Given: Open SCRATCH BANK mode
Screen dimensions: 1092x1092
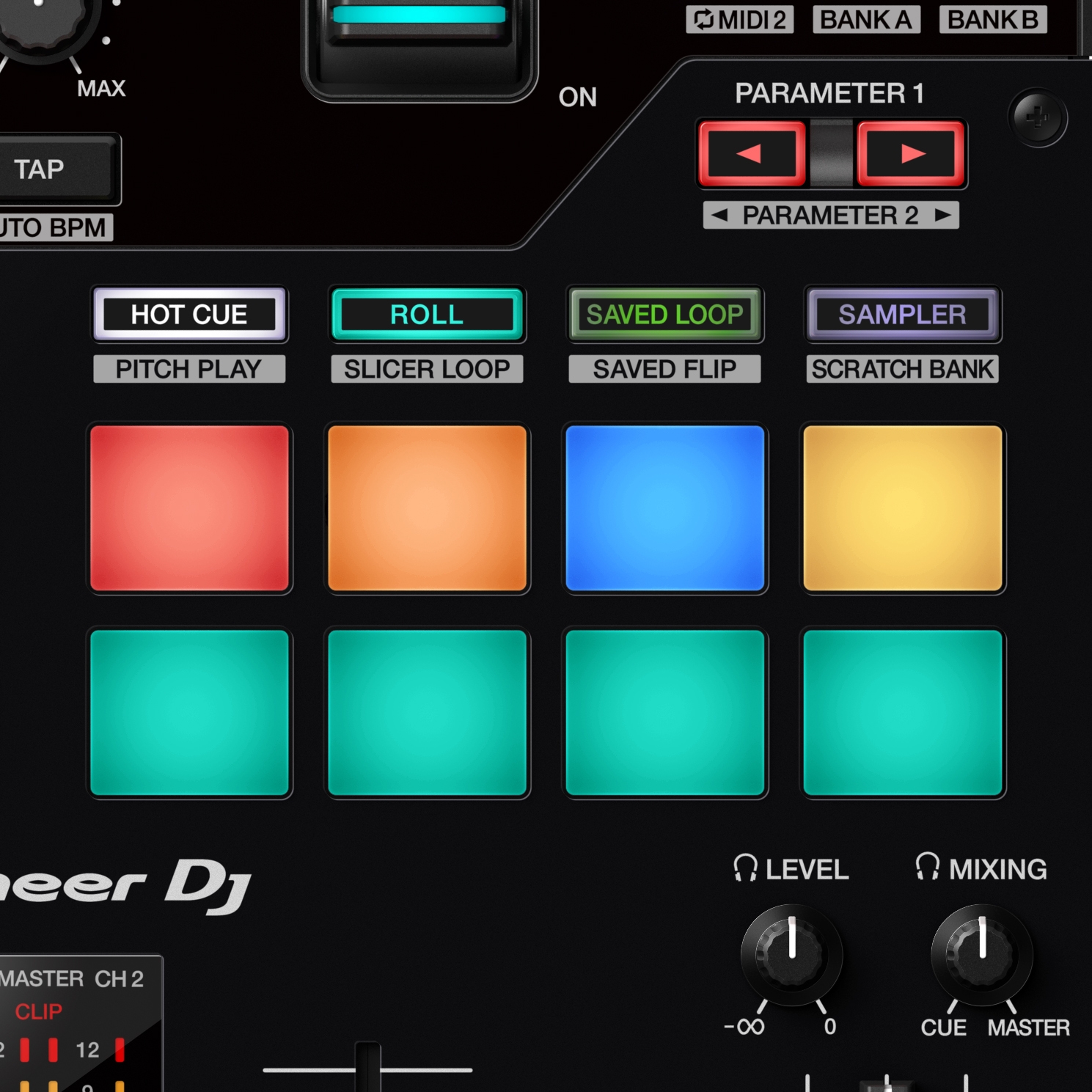Looking at the screenshot, I should coord(901,369).
